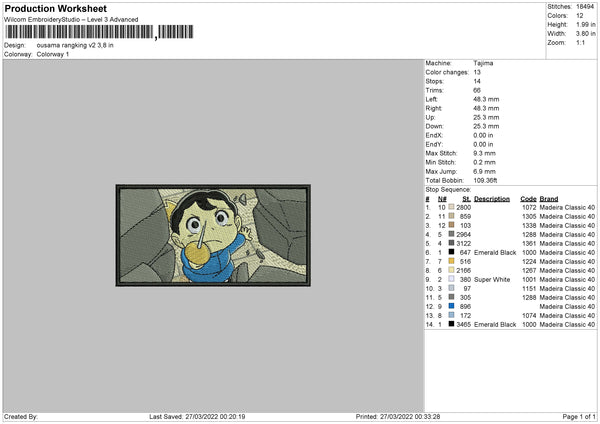Click the Code column header
Screen dimensions: 600x424
[x=528, y=199]
